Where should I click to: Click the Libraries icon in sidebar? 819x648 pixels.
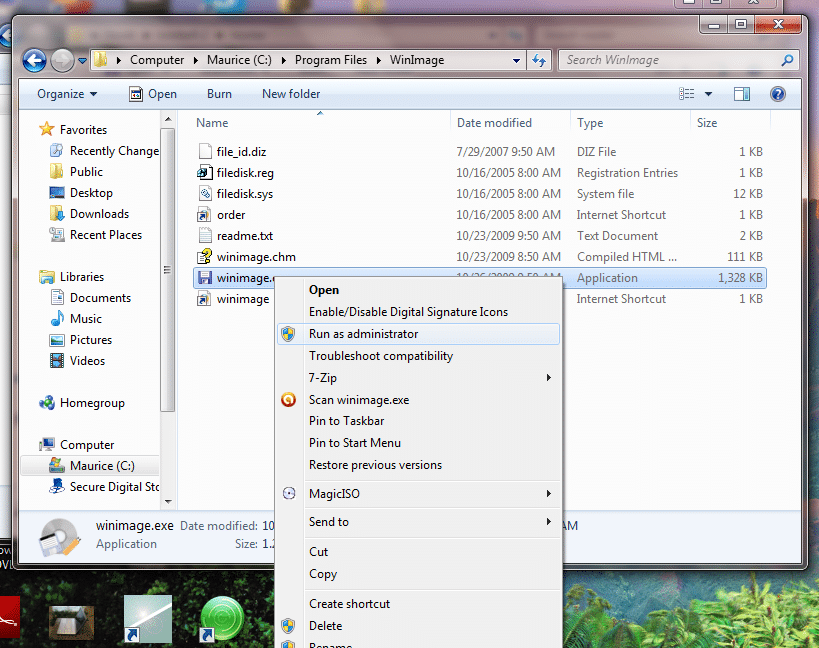47,277
